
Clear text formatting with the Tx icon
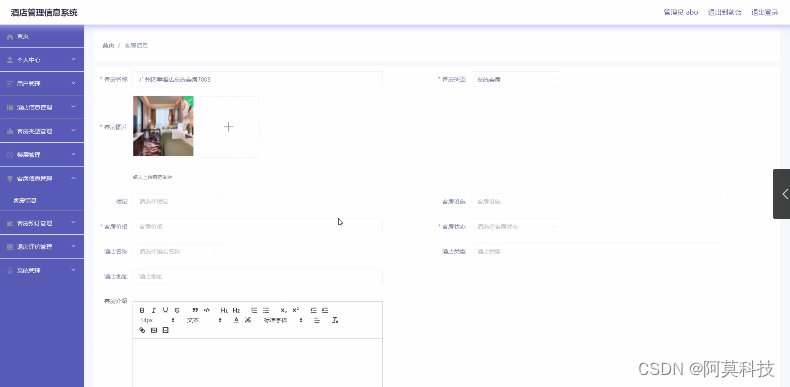click(335, 320)
